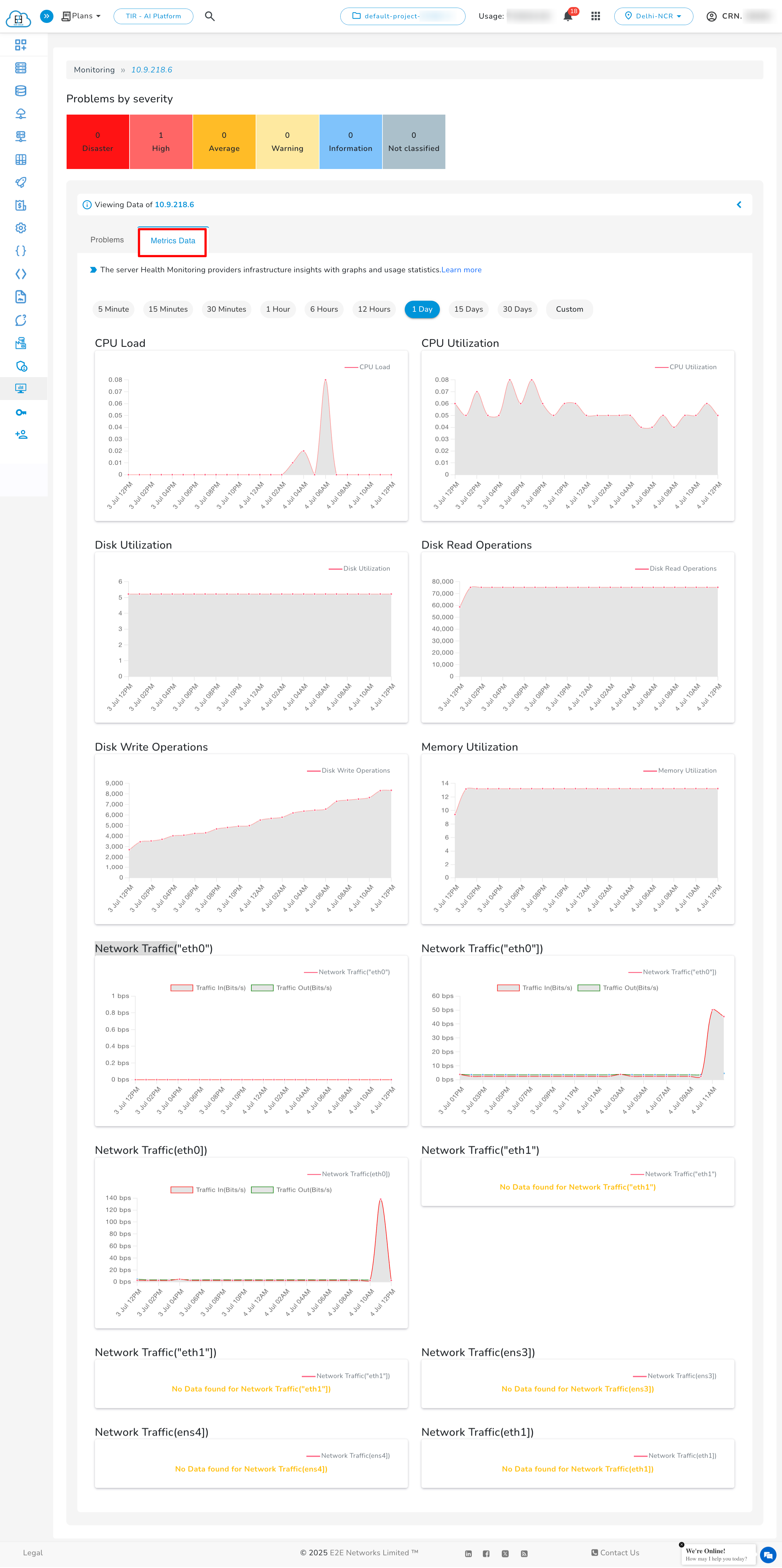Image resolution: width=782 pixels, height=1568 pixels.
Task: Open the notifications bell with 18 alerts
Action: (567, 17)
